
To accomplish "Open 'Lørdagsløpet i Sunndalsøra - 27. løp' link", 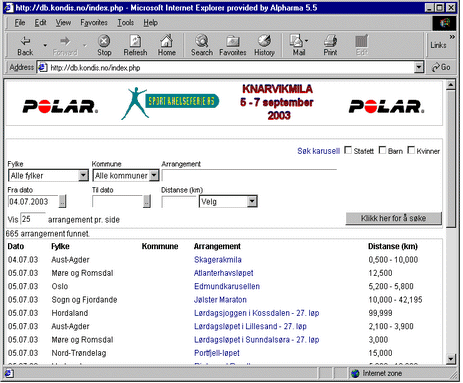I will point(256,340).
